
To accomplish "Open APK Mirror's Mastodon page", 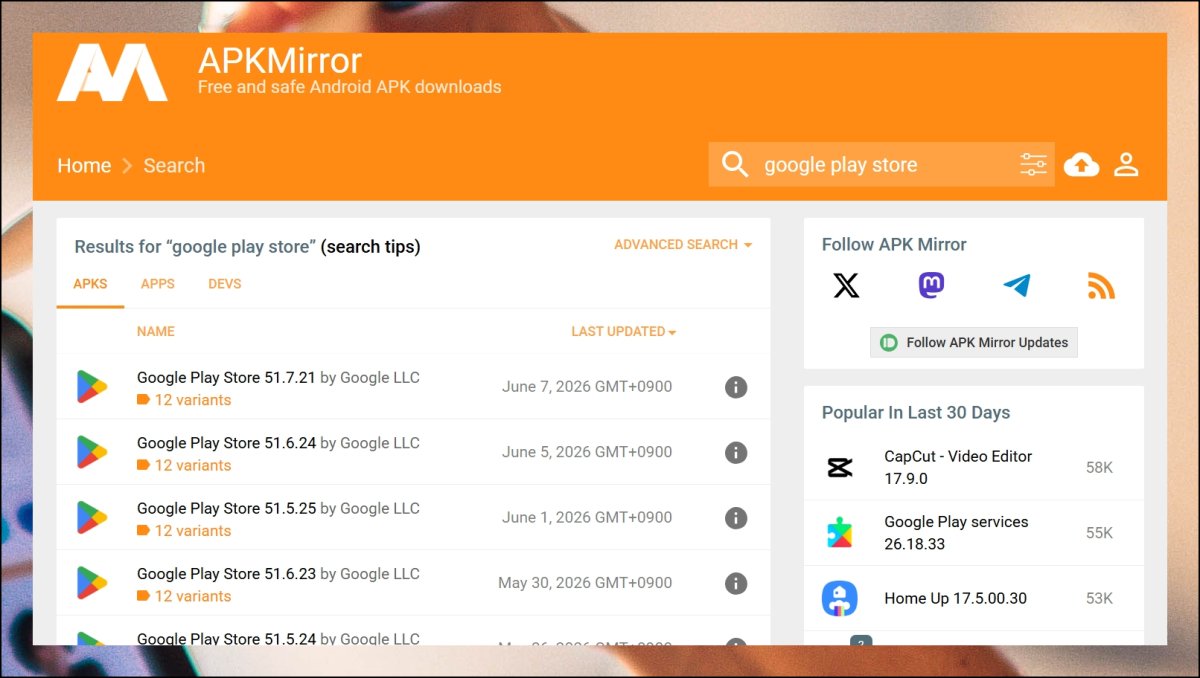I will (x=931, y=286).
